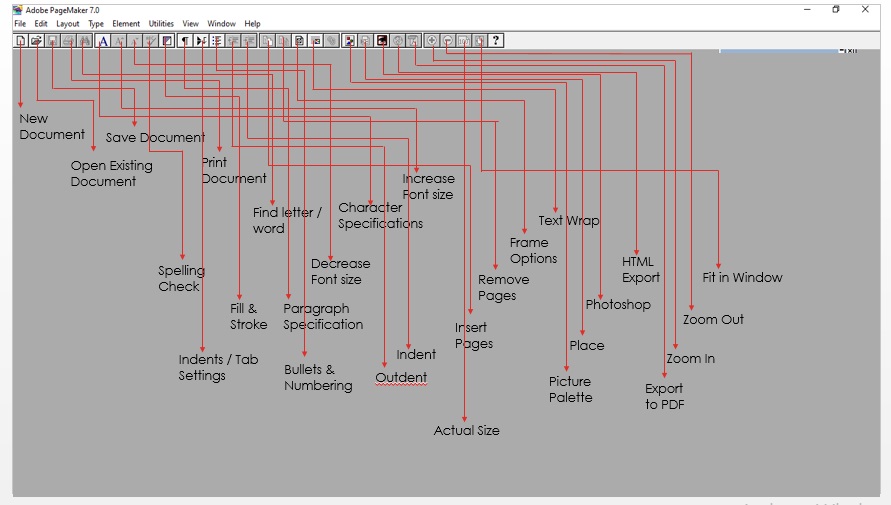This screenshot has width=891, height=505.
Task: Click the Save document toolbar icon
Action: coord(52,41)
